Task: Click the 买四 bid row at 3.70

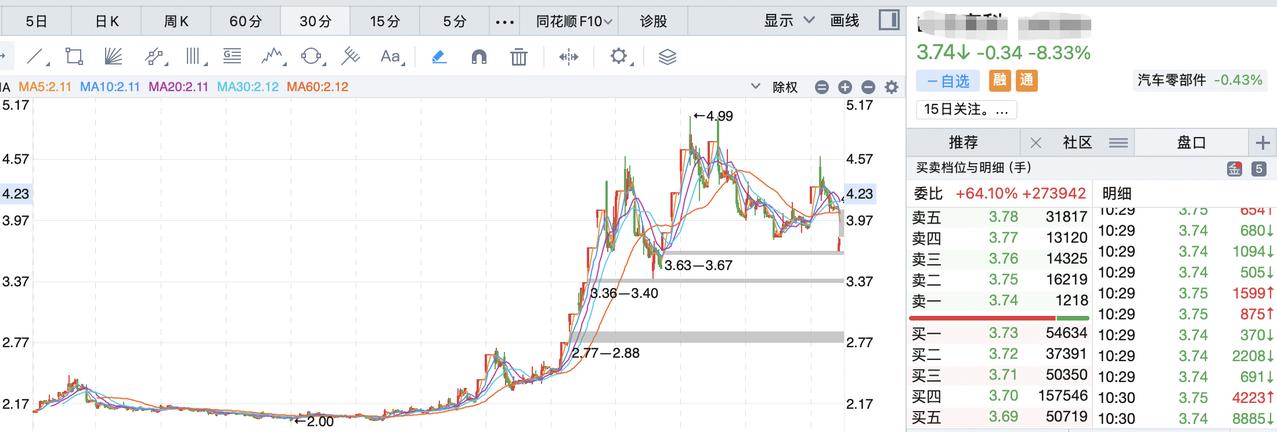Action: click(x=1000, y=395)
